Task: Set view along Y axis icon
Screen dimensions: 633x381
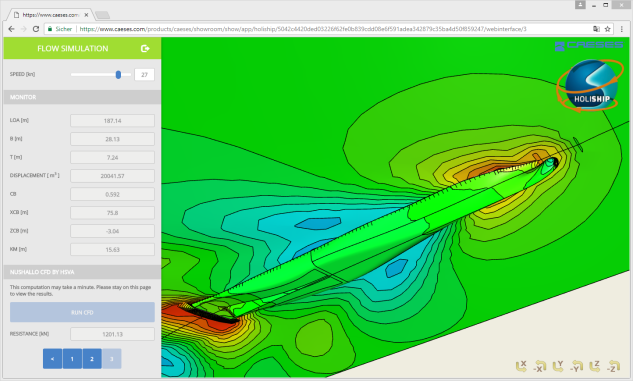Action: [x=558, y=366]
